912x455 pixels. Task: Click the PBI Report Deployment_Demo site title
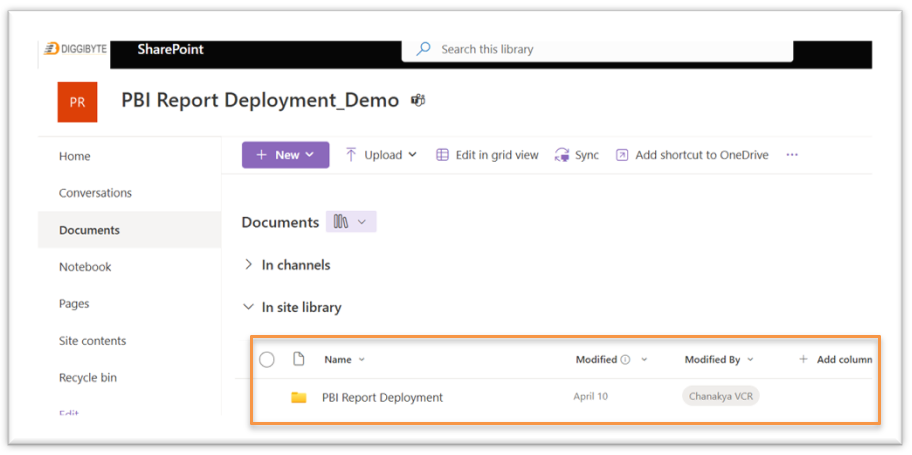point(260,101)
